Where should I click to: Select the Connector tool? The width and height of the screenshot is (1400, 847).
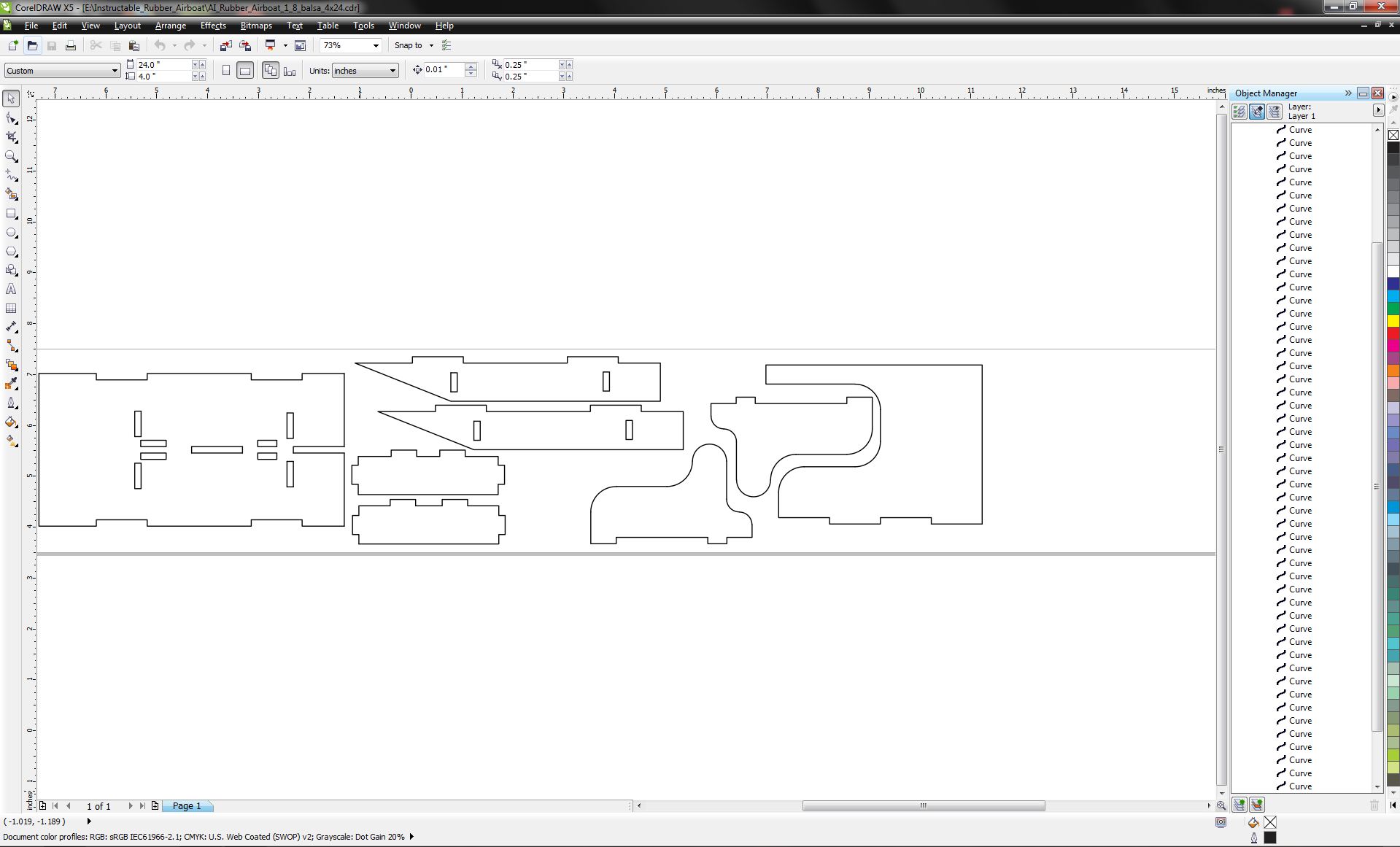11,347
